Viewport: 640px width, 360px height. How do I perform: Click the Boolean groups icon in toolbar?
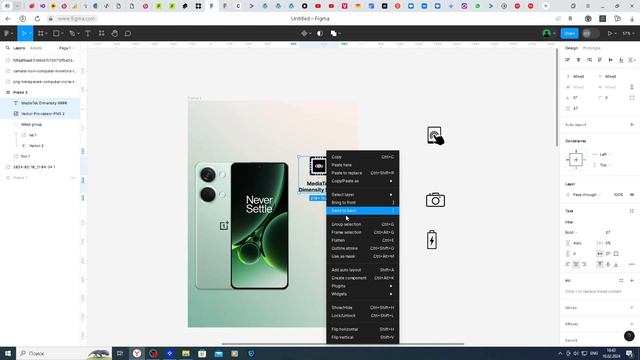[333, 33]
